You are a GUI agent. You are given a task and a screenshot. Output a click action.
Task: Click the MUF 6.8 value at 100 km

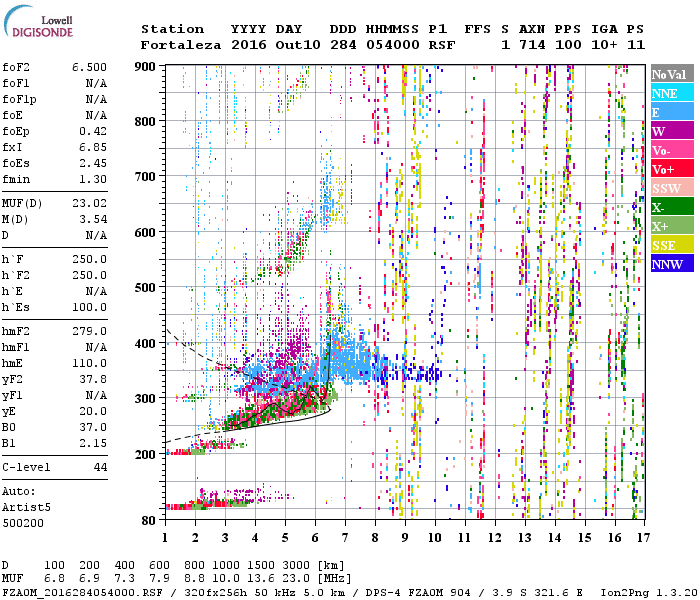54,579
